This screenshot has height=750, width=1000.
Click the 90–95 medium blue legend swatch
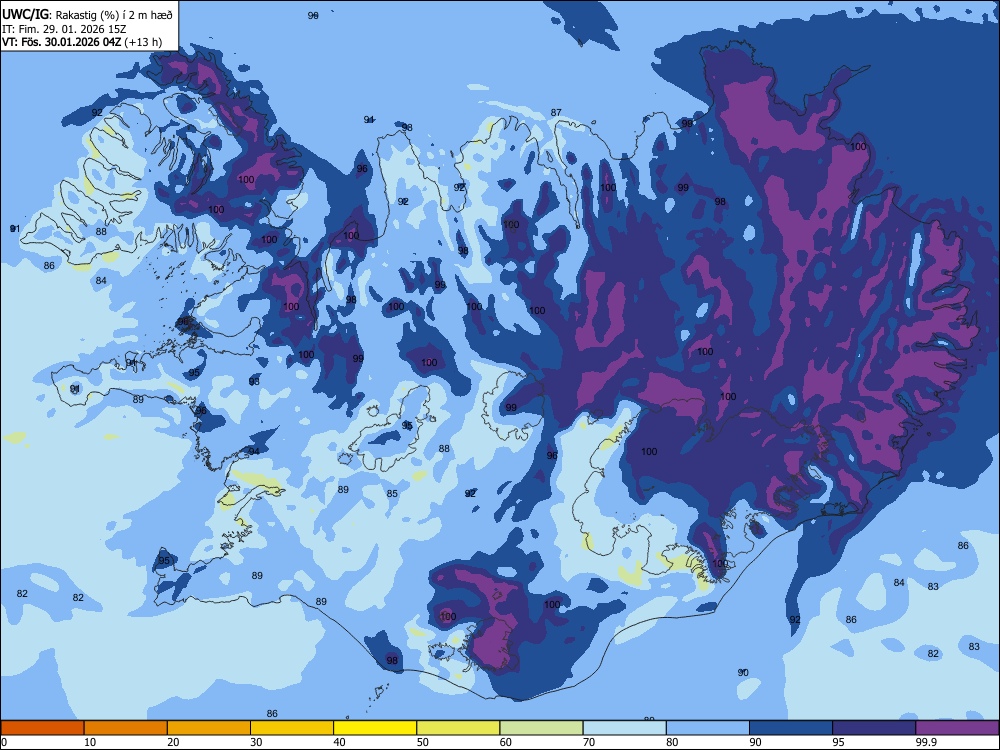791,728
